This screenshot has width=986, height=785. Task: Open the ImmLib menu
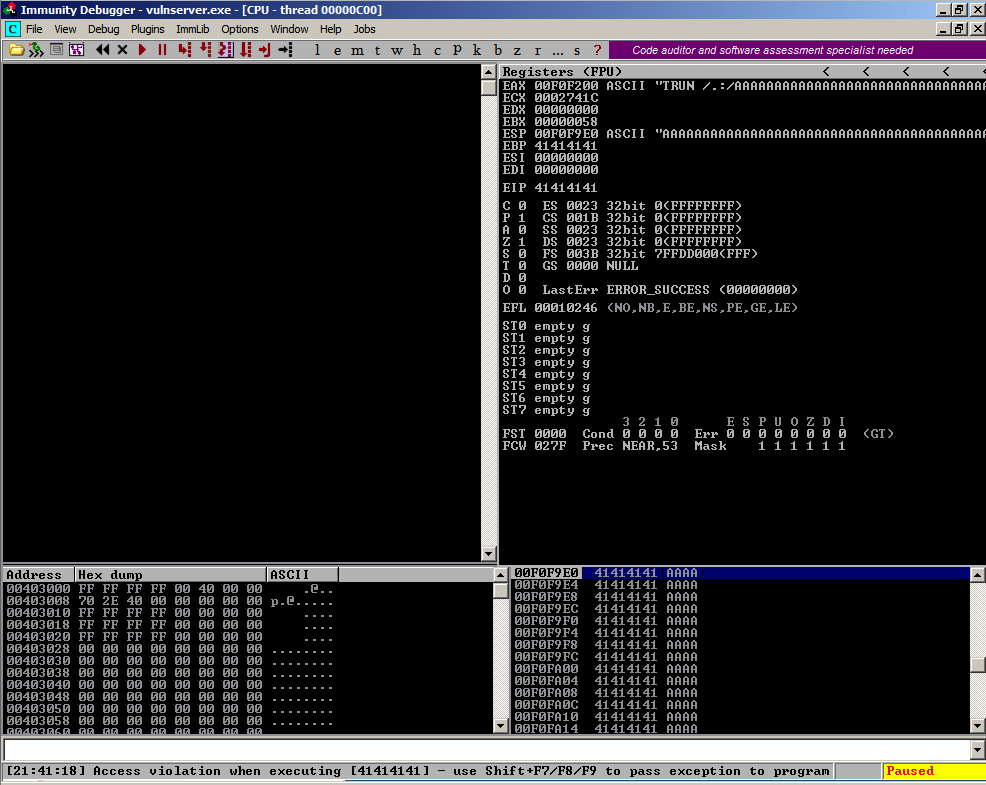[192, 29]
